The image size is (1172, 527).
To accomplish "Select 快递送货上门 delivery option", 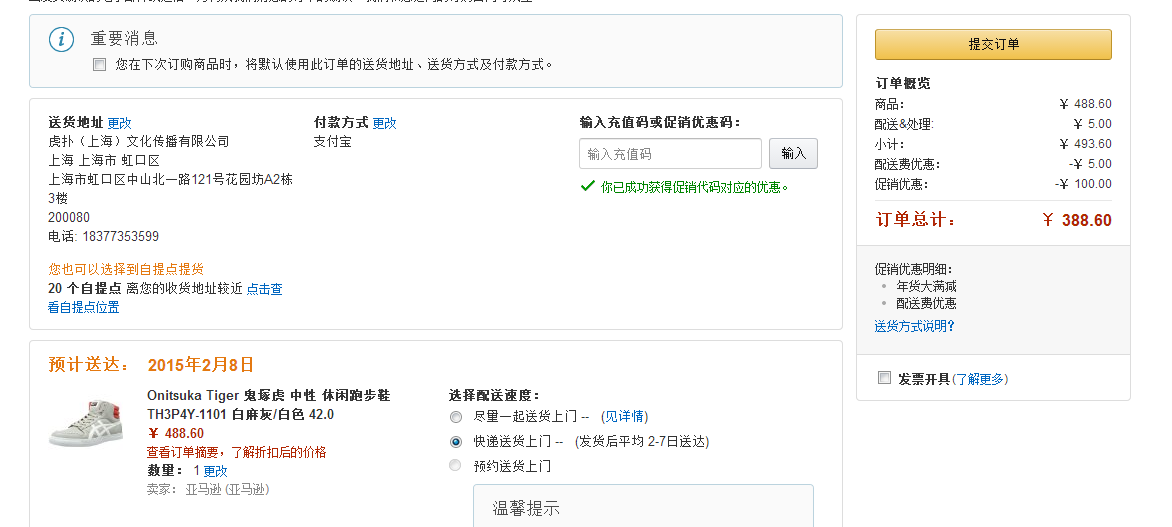I will [455, 442].
